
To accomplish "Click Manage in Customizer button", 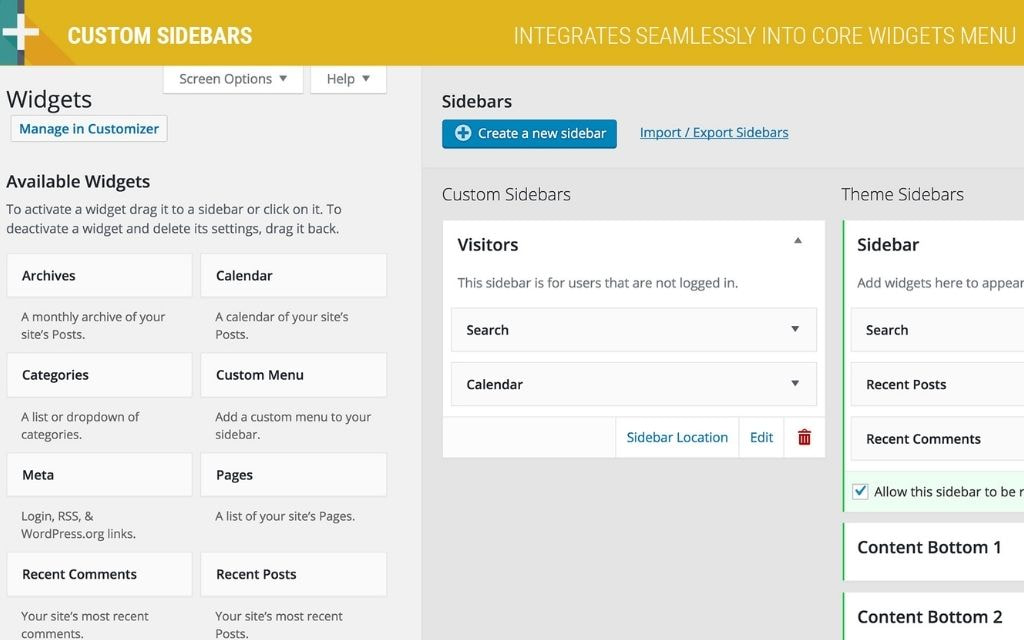I will point(89,129).
